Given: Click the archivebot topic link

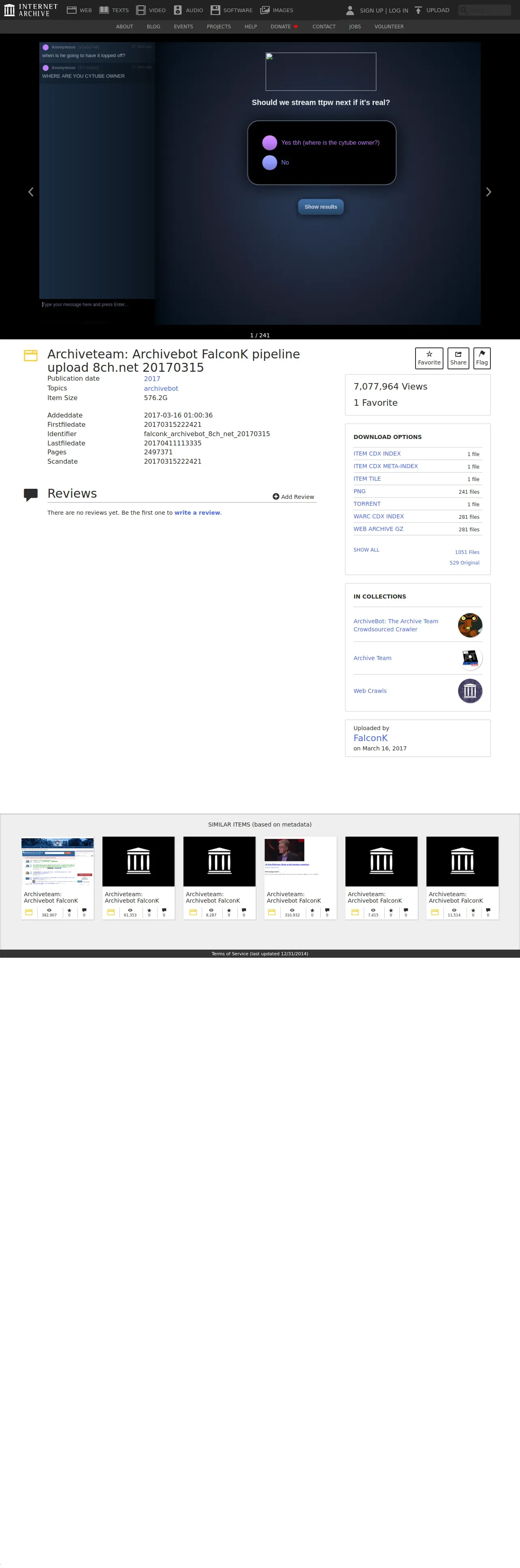Looking at the screenshot, I should click(x=161, y=388).
